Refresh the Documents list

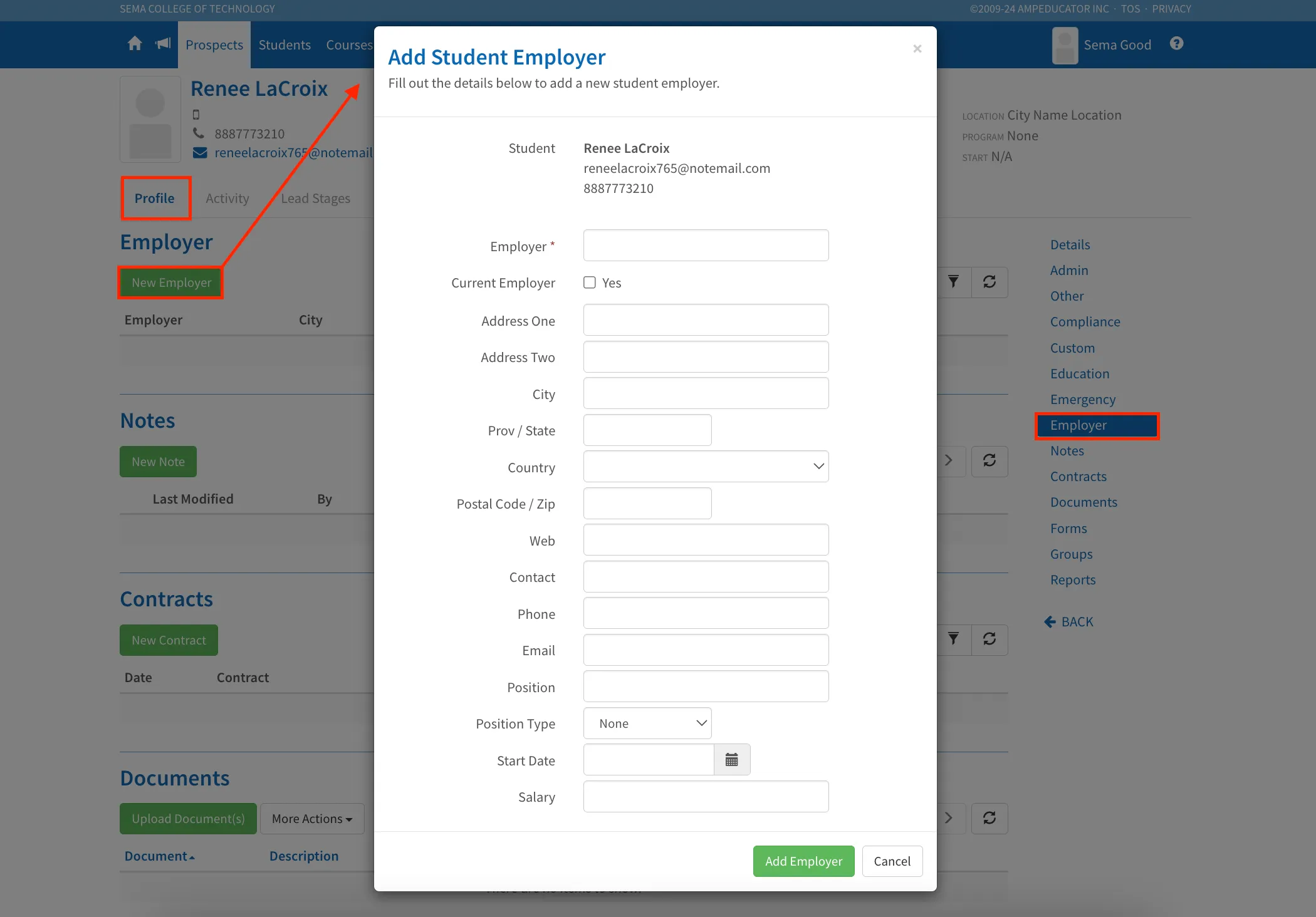990,818
